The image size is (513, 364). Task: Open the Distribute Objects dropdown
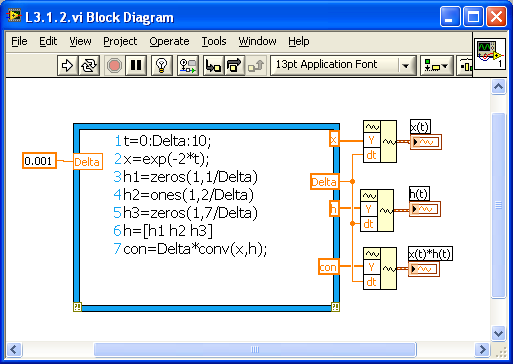coord(464,65)
